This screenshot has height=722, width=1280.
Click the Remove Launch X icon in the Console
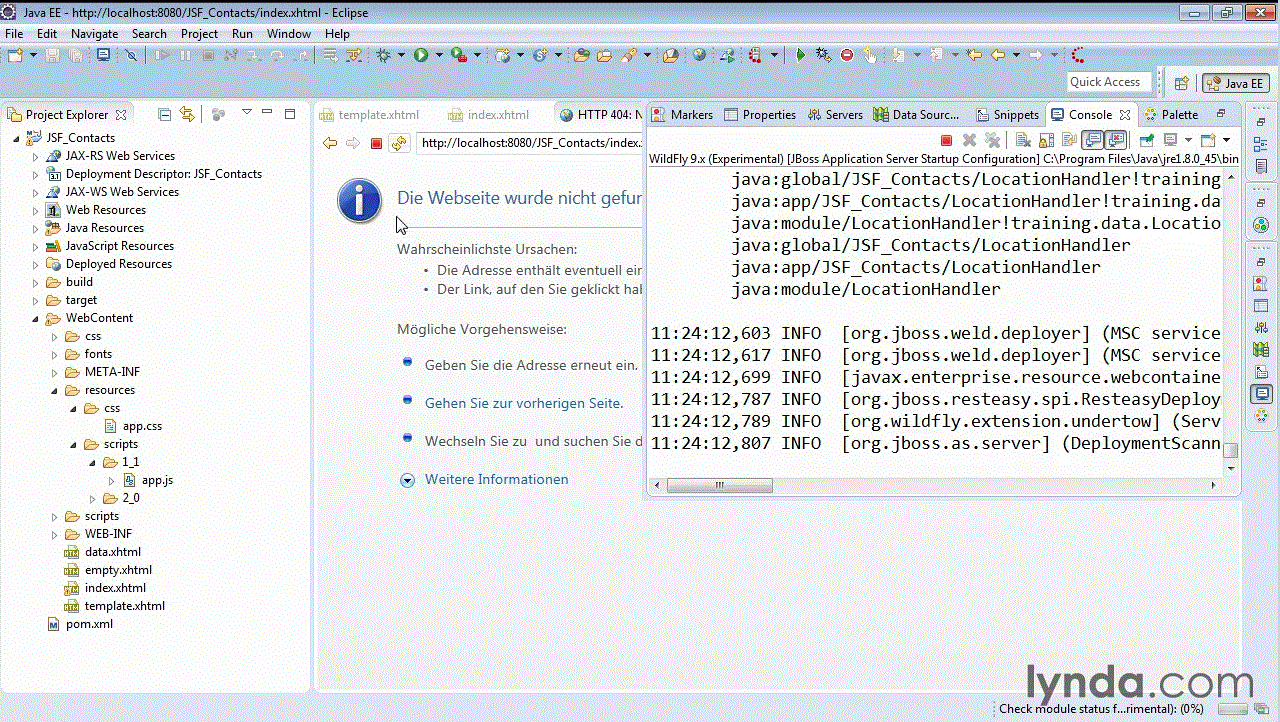[x=969, y=141]
